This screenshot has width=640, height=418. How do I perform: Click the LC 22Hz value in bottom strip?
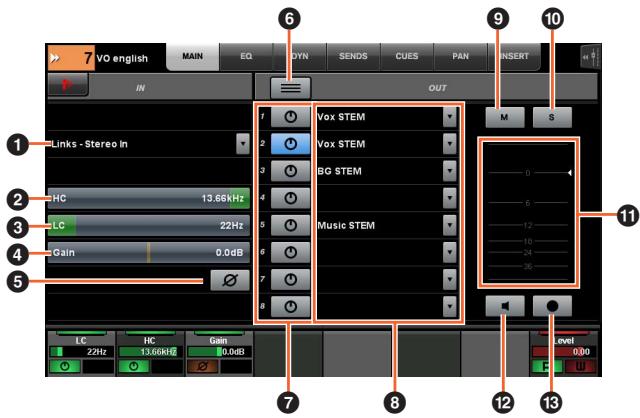(x=82, y=352)
